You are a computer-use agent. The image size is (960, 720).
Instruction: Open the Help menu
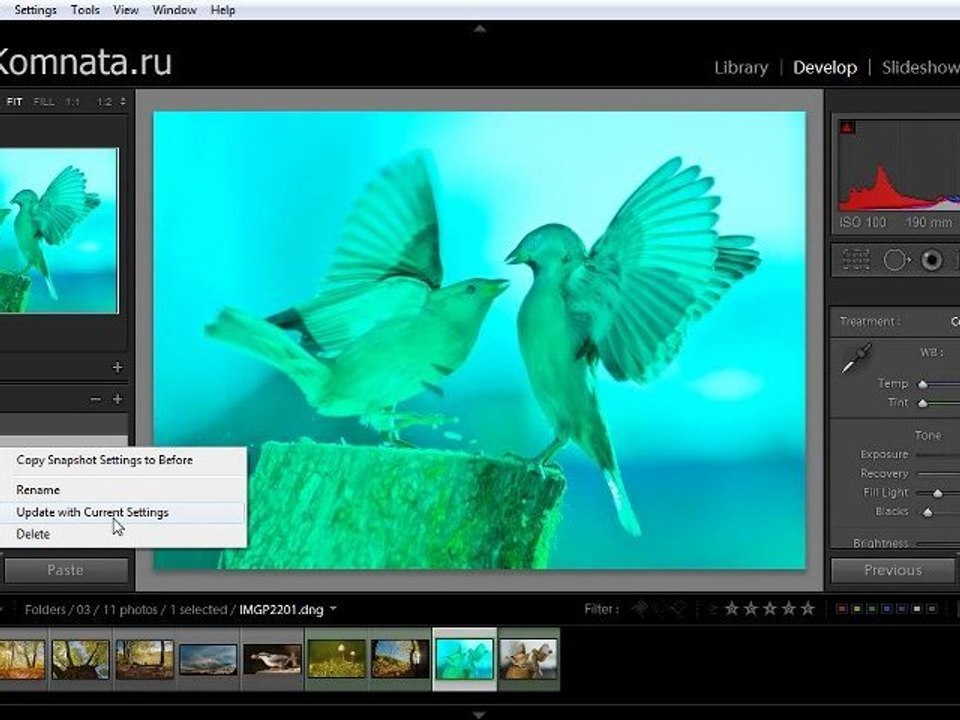point(223,10)
